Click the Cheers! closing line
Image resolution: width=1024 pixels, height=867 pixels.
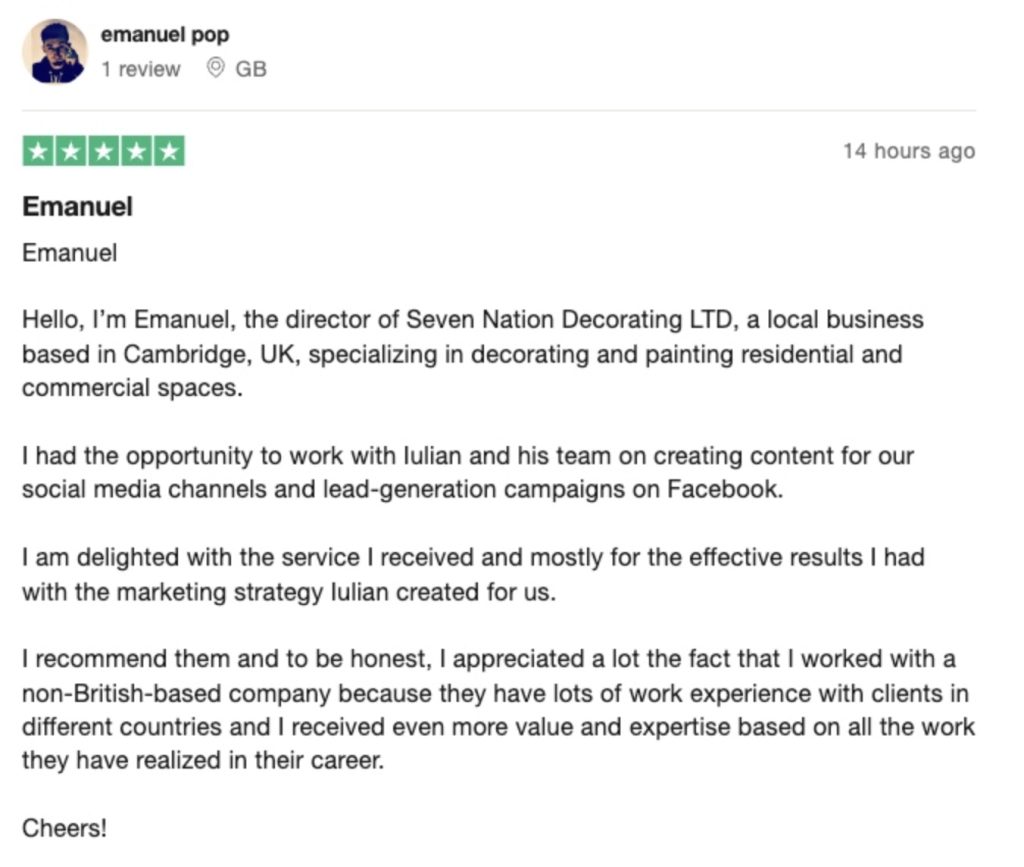64,828
